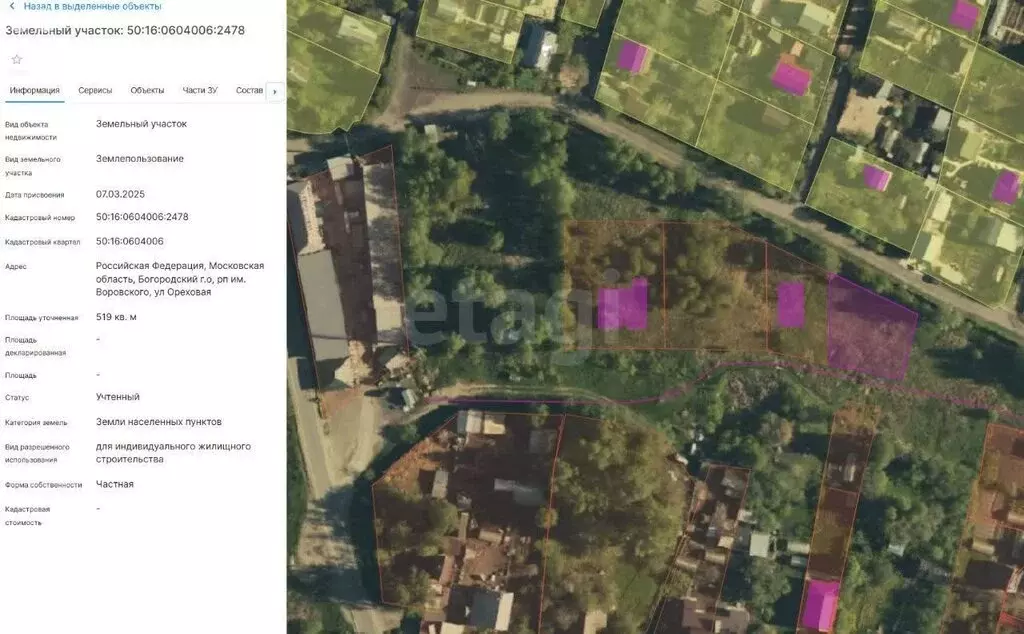Click Кадастровый номер value 50:16:0604006:2478
Viewport: 1024px width, 634px height.
click(x=142, y=217)
